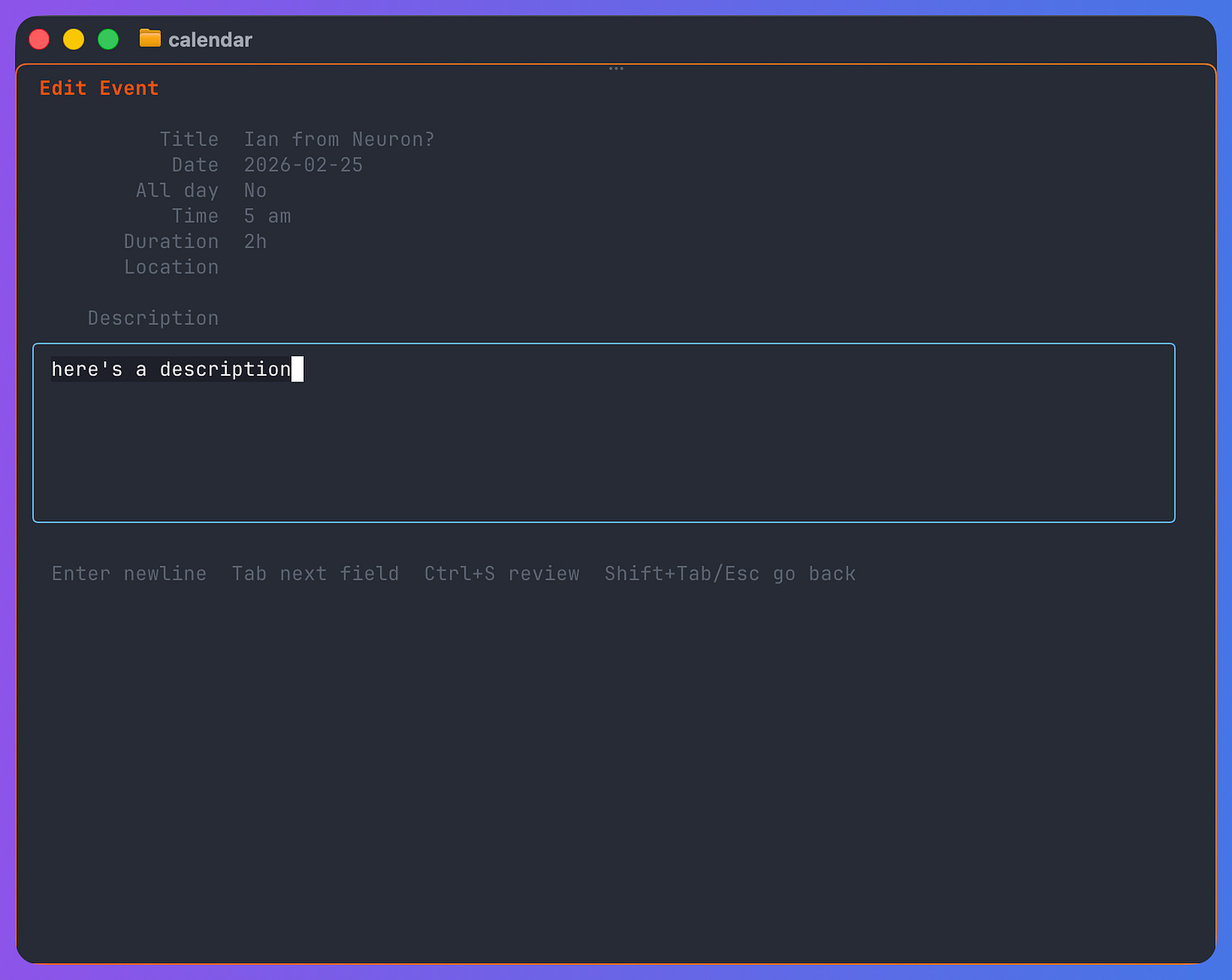This screenshot has height=980, width=1232.
Task: Click the Title value "Ian from Neuron?"
Action: 339,140
